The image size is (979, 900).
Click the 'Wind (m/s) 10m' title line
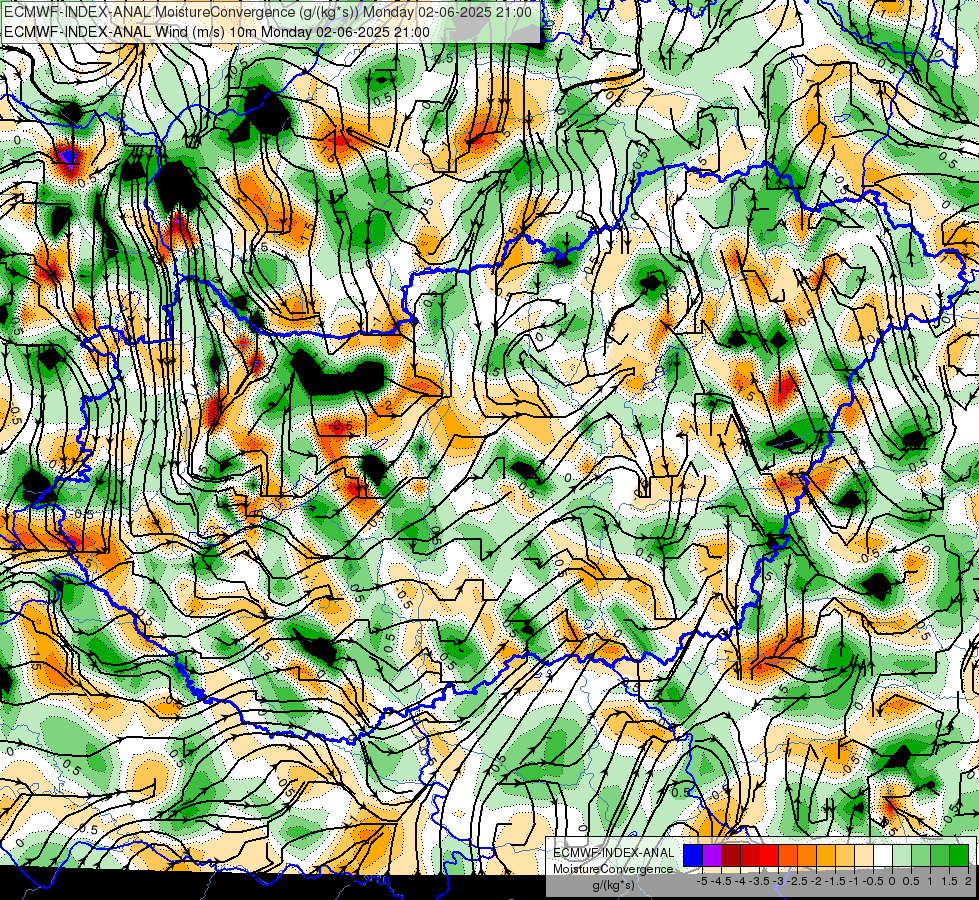217,32
